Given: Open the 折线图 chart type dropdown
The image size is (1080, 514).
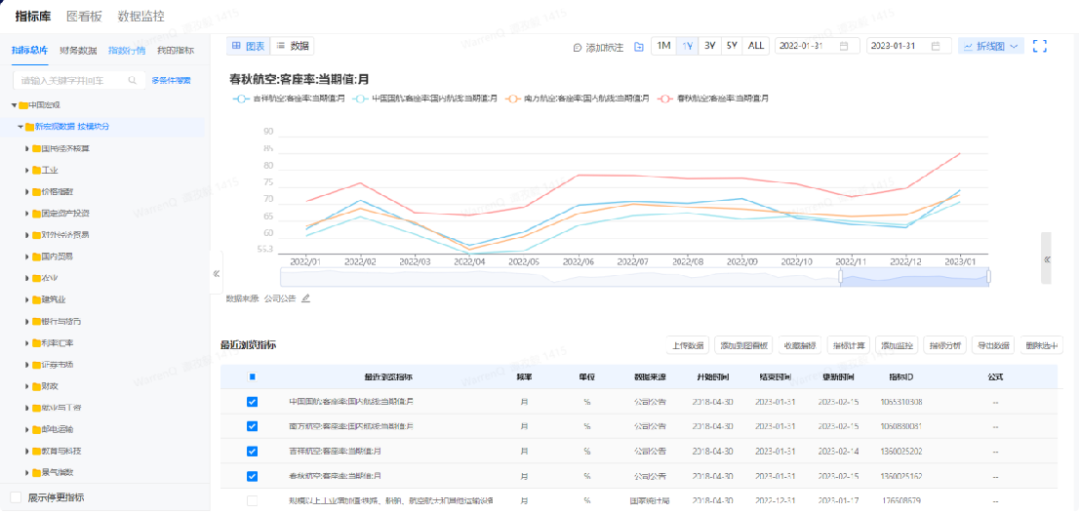Looking at the screenshot, I should (990, 46).
